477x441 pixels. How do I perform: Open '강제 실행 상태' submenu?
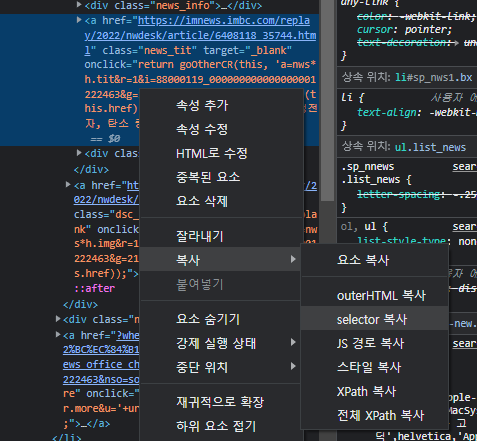pyautogui.click(x=221, y=343)
